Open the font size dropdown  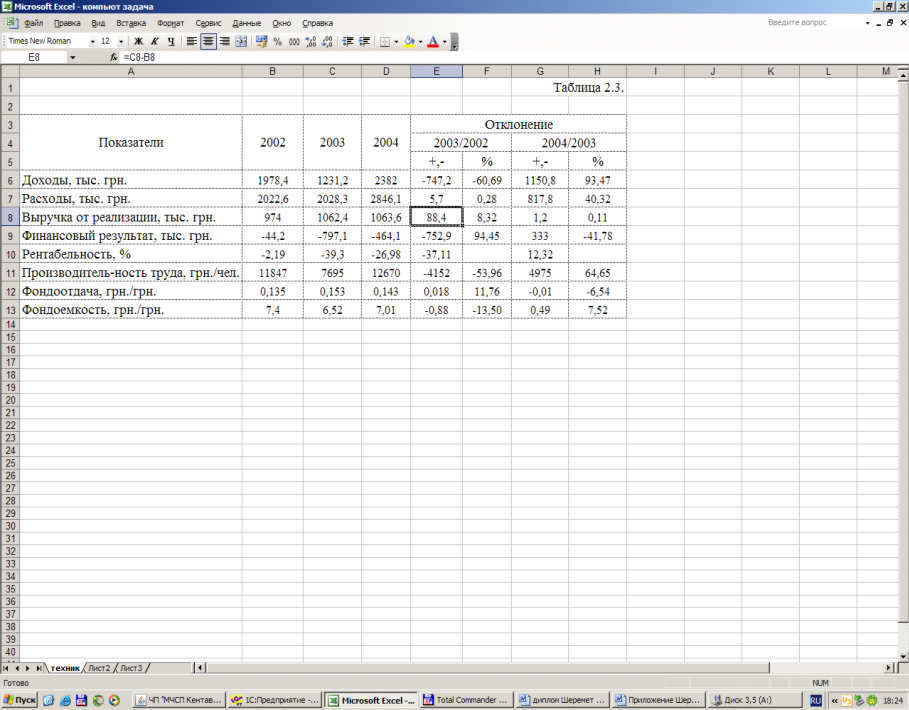pos(121,41)
